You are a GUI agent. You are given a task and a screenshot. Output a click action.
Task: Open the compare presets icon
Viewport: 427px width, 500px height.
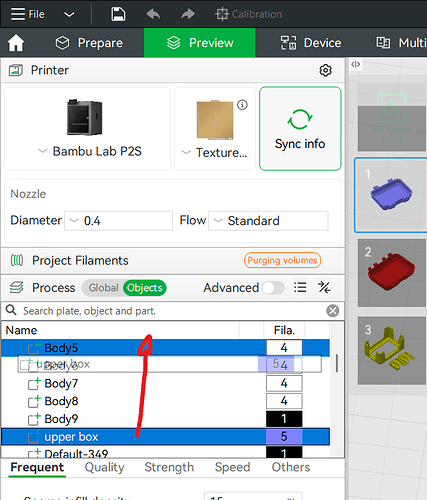(x=324, y=287)
